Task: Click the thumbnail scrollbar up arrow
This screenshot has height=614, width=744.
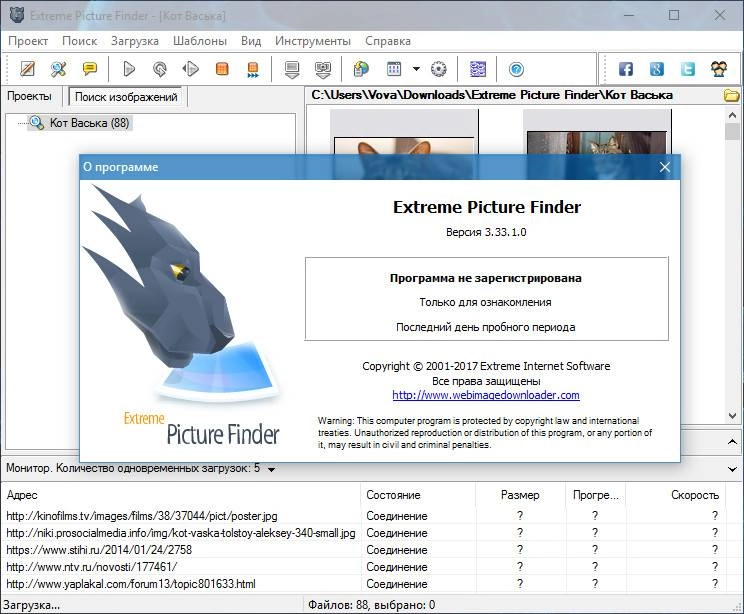Action: pyautogui.click(x=732, y=115)
